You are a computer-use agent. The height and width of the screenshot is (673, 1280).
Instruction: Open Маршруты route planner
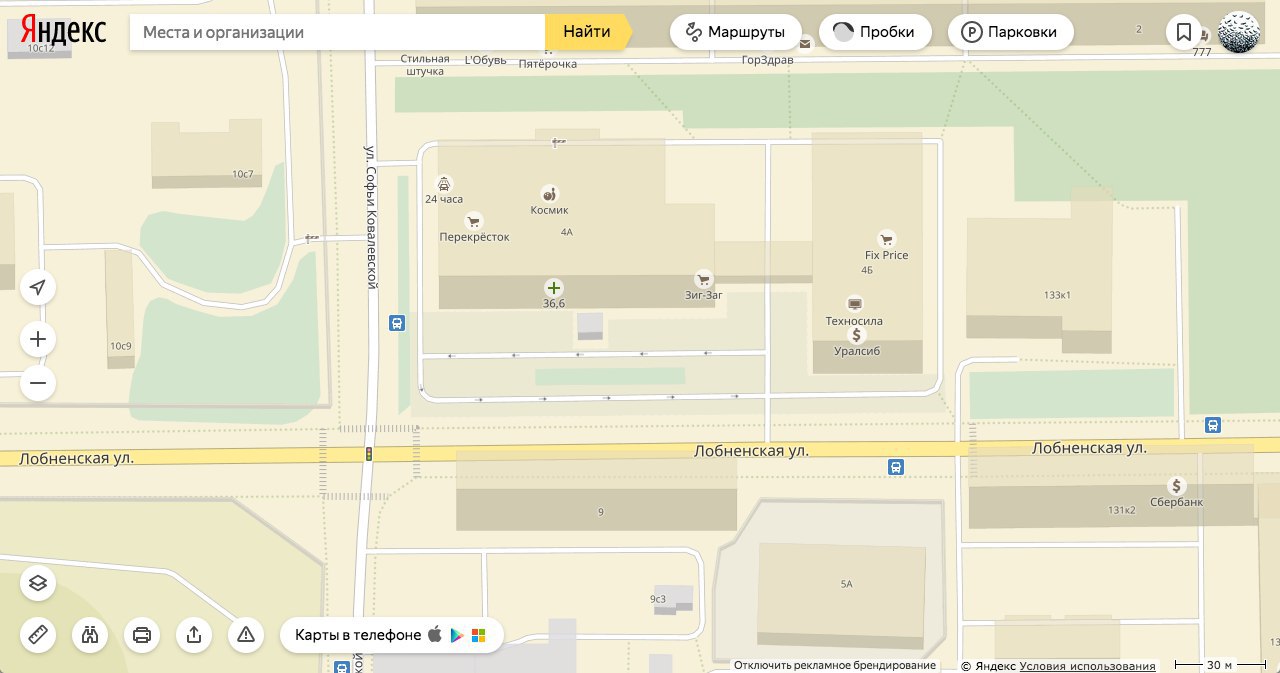click(735, 32)
